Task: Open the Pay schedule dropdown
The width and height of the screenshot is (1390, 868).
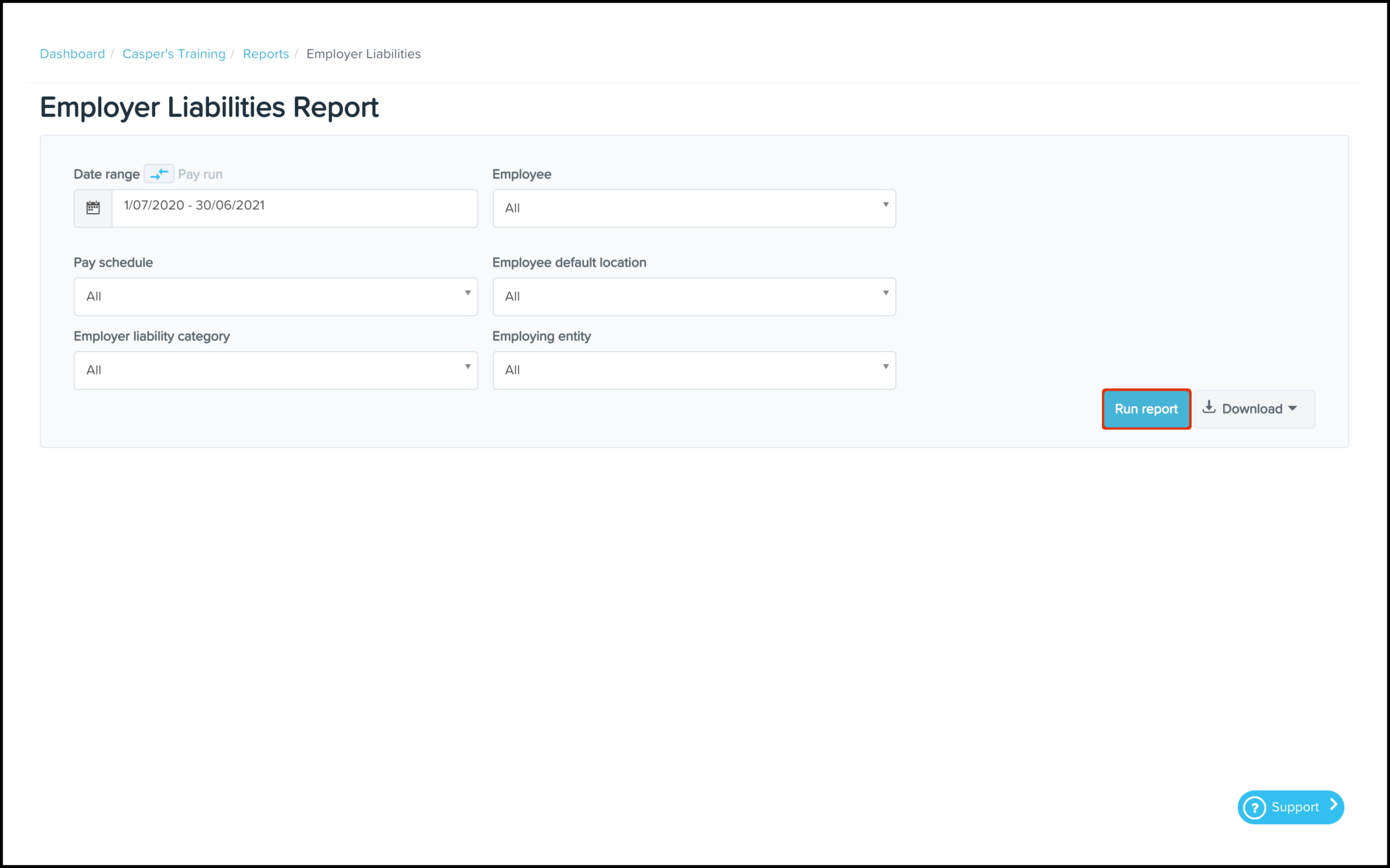Action: tap(275, 297)
